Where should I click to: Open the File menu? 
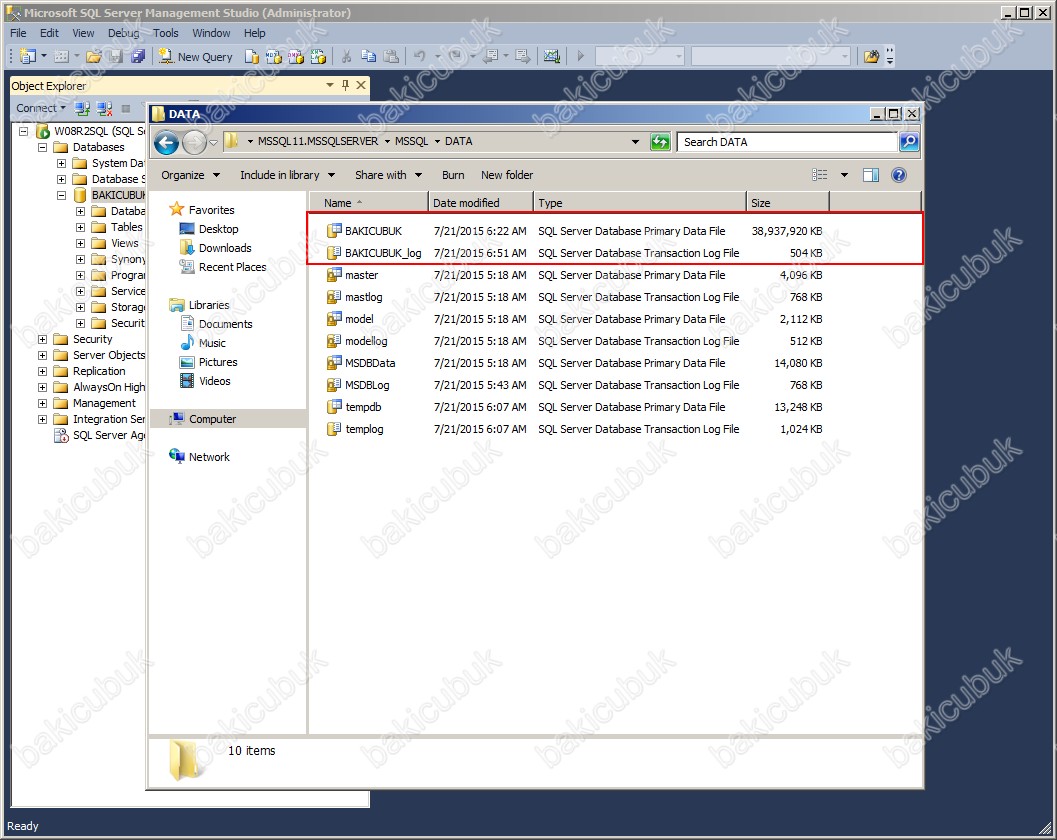click(x=18, y=33)
